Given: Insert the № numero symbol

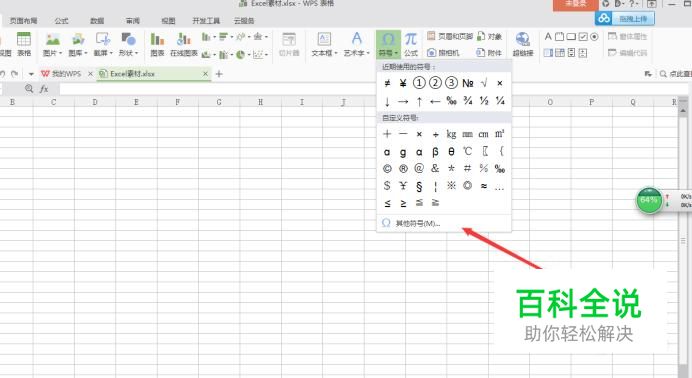Looking at the screenshot, I should tap(467, 83).
